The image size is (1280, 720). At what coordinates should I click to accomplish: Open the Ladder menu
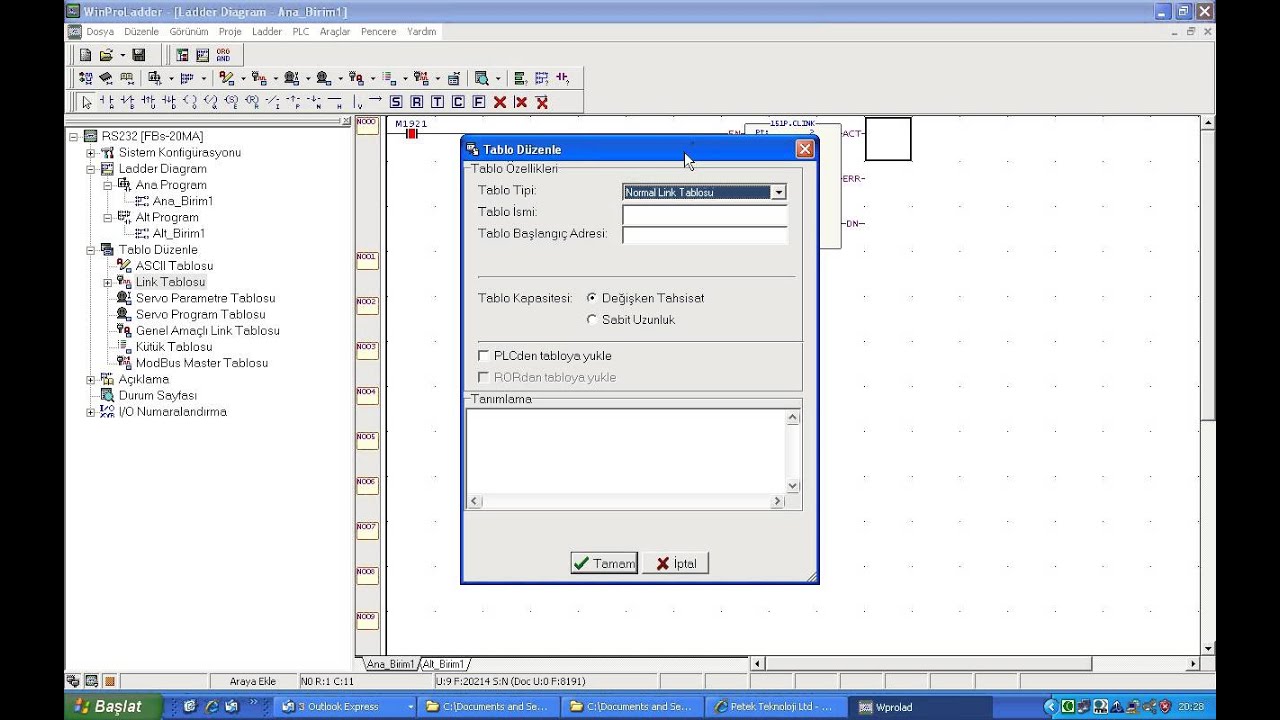click(x=267, y=32)
